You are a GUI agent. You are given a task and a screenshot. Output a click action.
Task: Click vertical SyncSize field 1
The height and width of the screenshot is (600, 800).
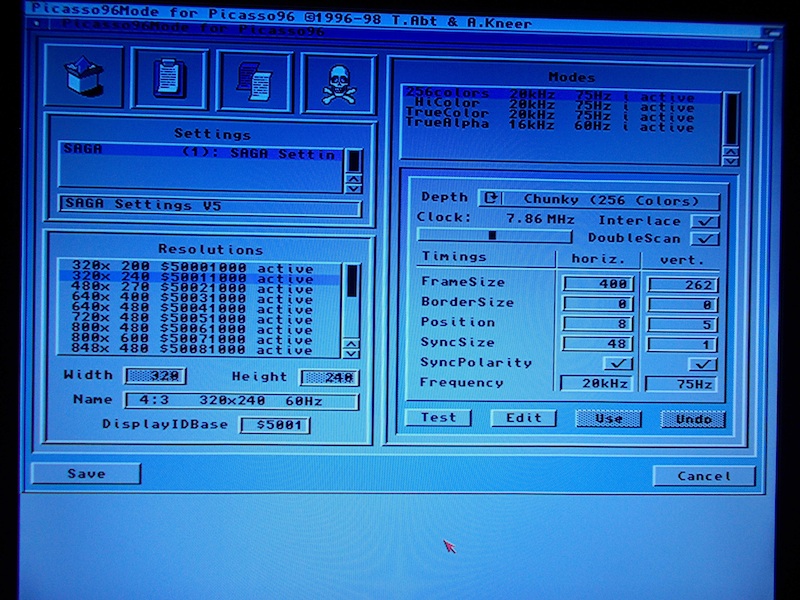682,344
